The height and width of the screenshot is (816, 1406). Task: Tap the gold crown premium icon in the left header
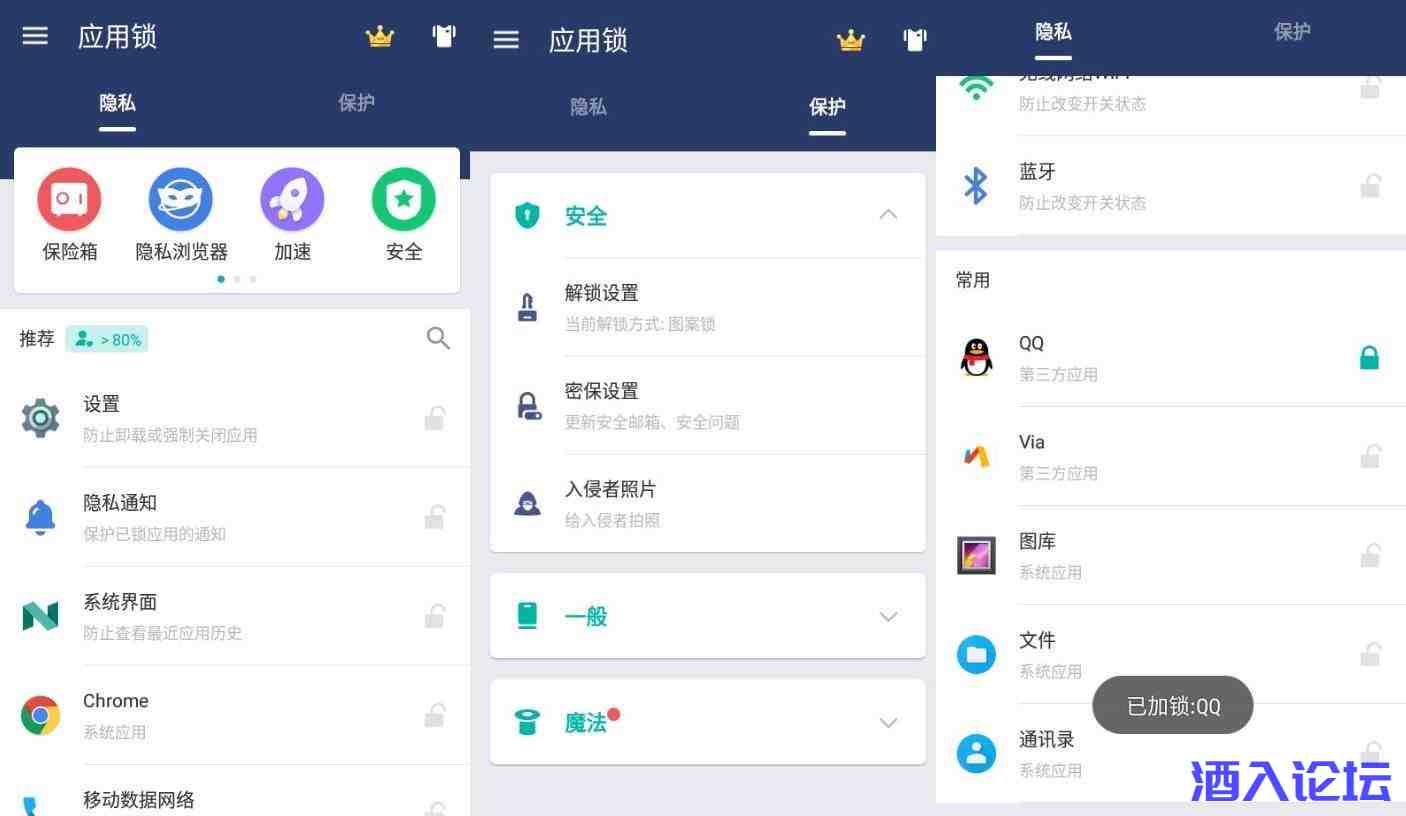(380, 37)
